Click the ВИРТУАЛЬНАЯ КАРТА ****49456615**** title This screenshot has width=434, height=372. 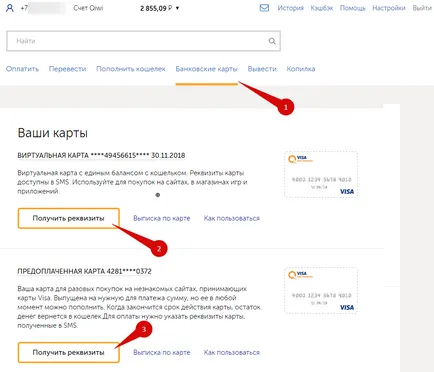pyautogui.click(x=101, y=155)
